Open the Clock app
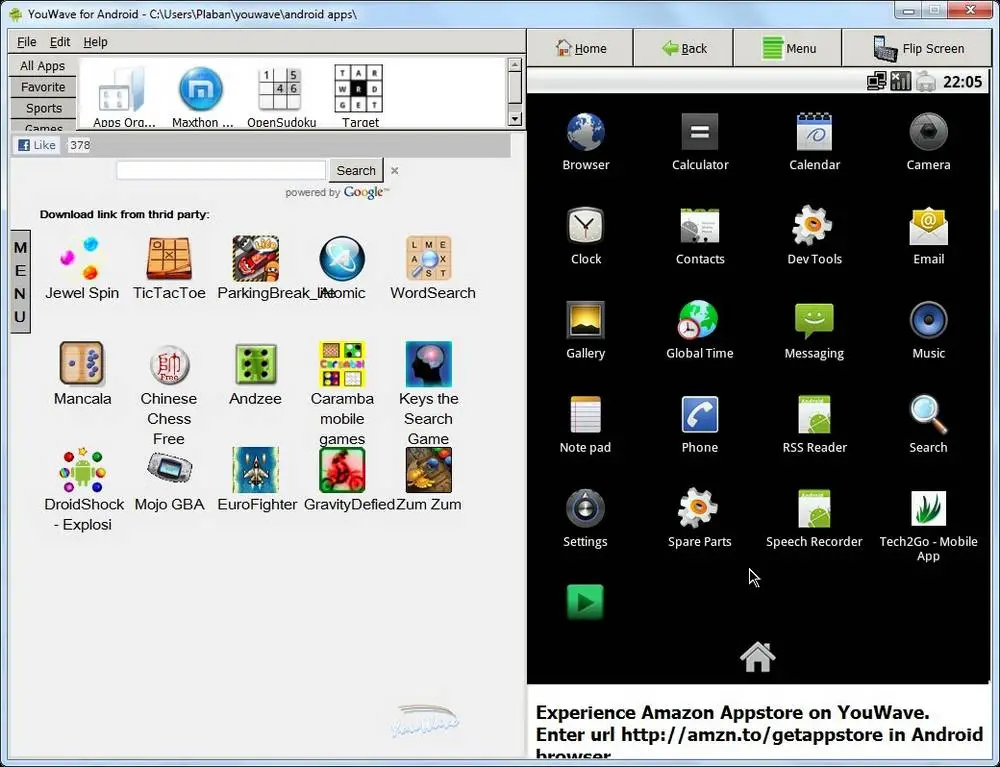This screenshot has height=767, width=1000. click(585, 226)
